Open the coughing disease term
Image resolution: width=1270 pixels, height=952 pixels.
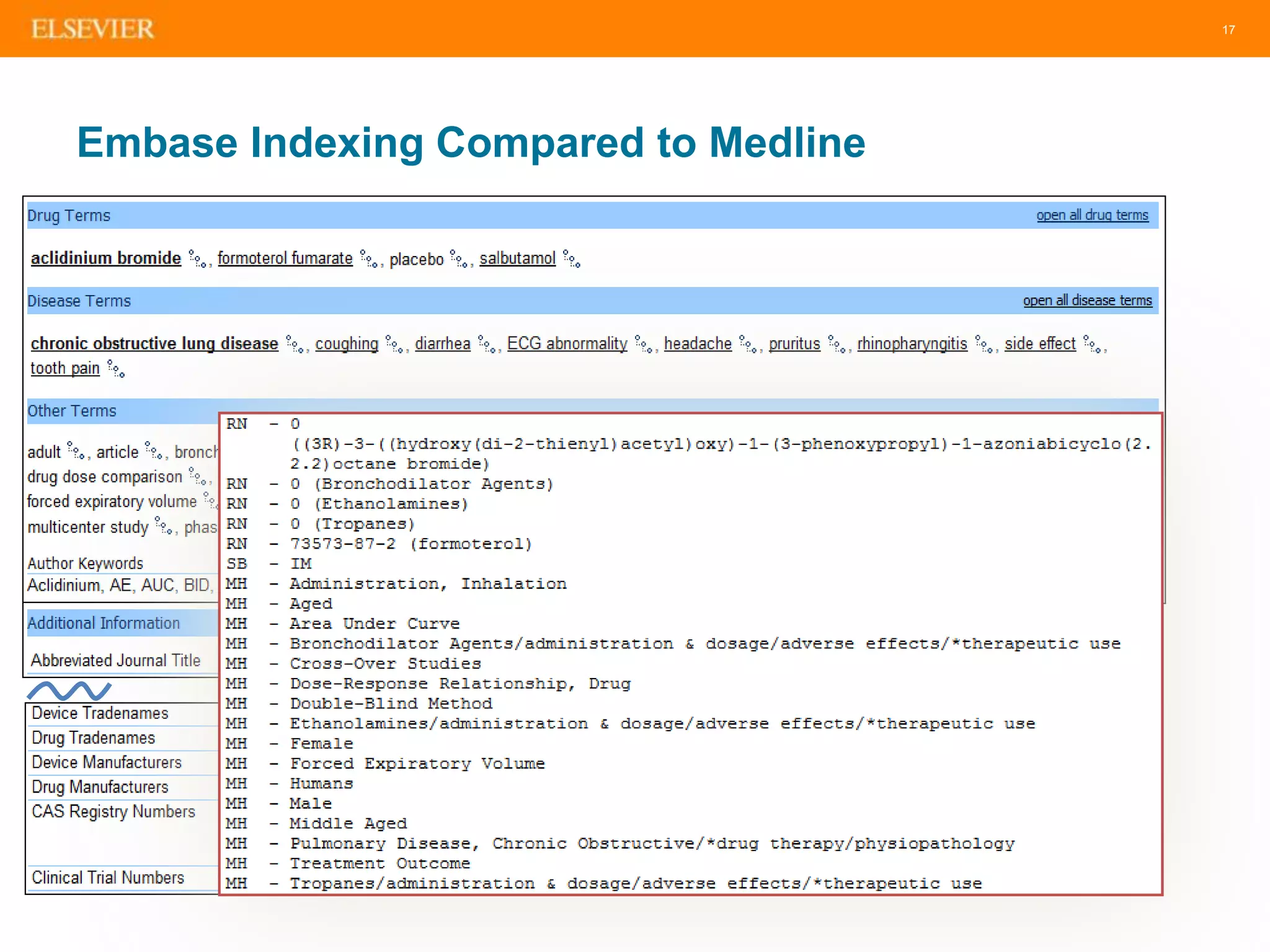[347, 343]
